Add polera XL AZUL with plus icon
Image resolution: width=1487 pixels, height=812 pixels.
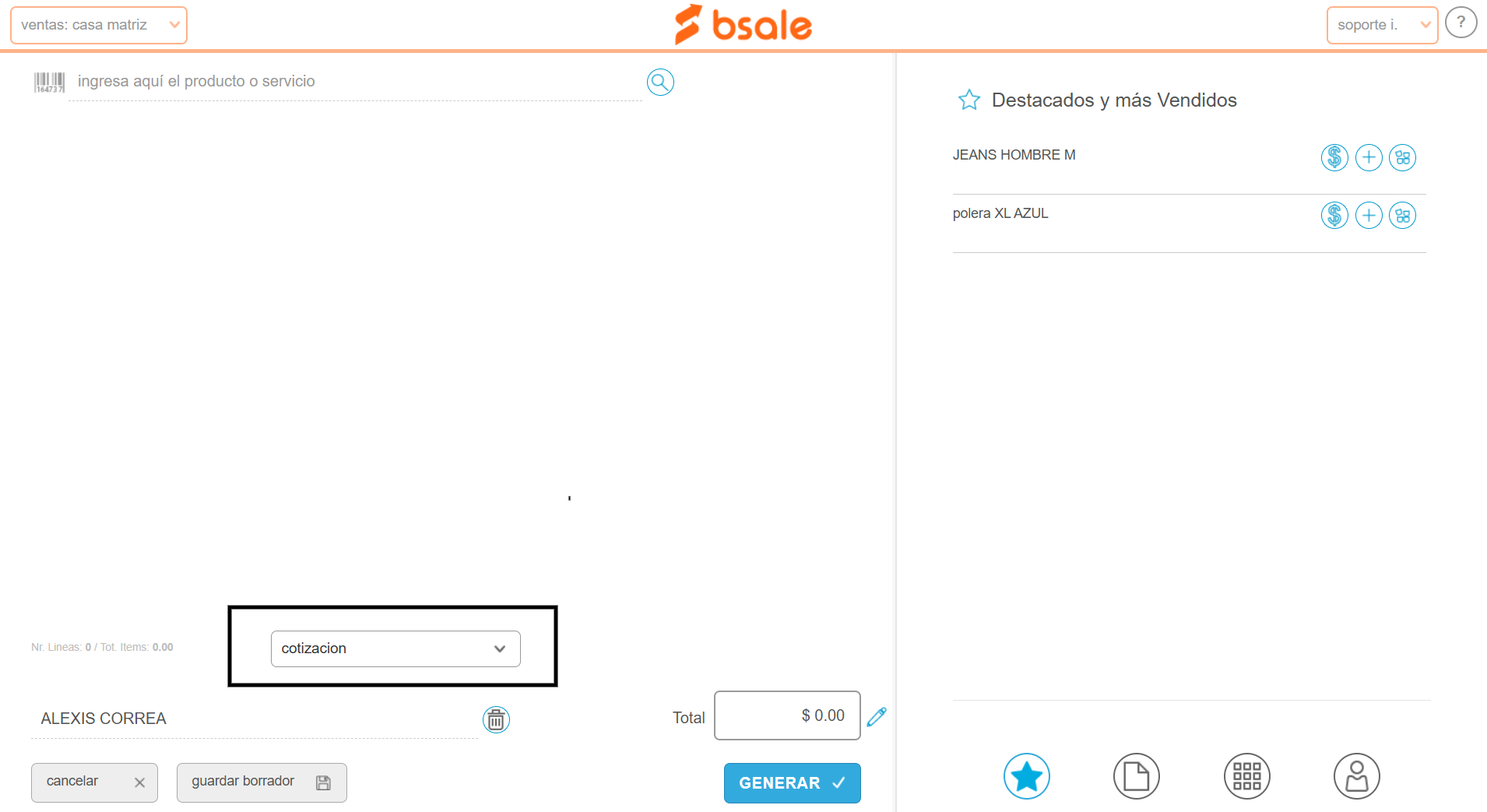[x=1369, y=215]
